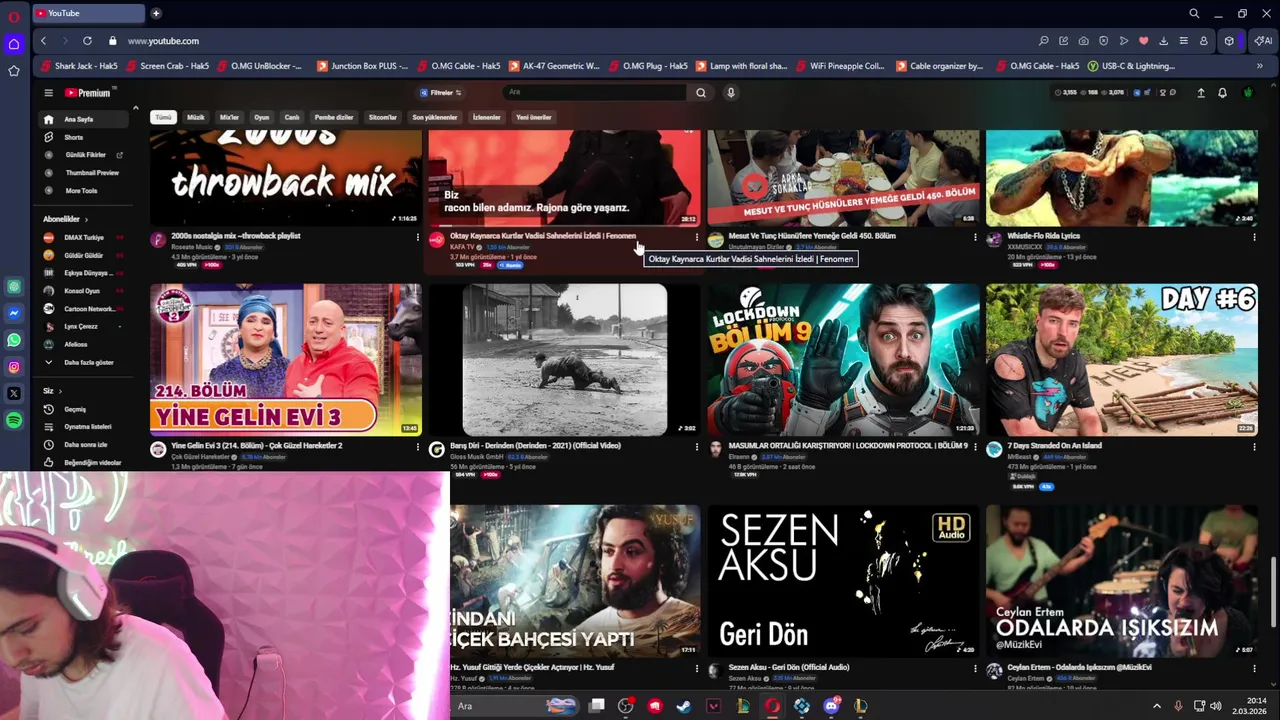This screenshot has height=720, width=1280.
Task: Click the upload arrow icon in YouTube header
Action: pyautogui.click(x=1201, y=93)
